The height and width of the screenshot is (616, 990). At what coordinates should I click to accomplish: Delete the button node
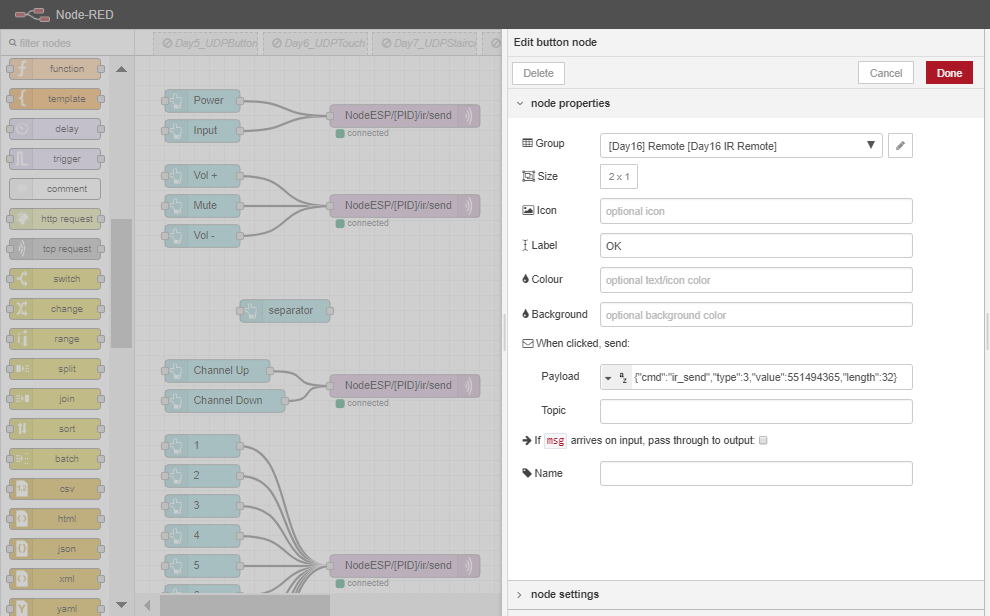[538, 73]
